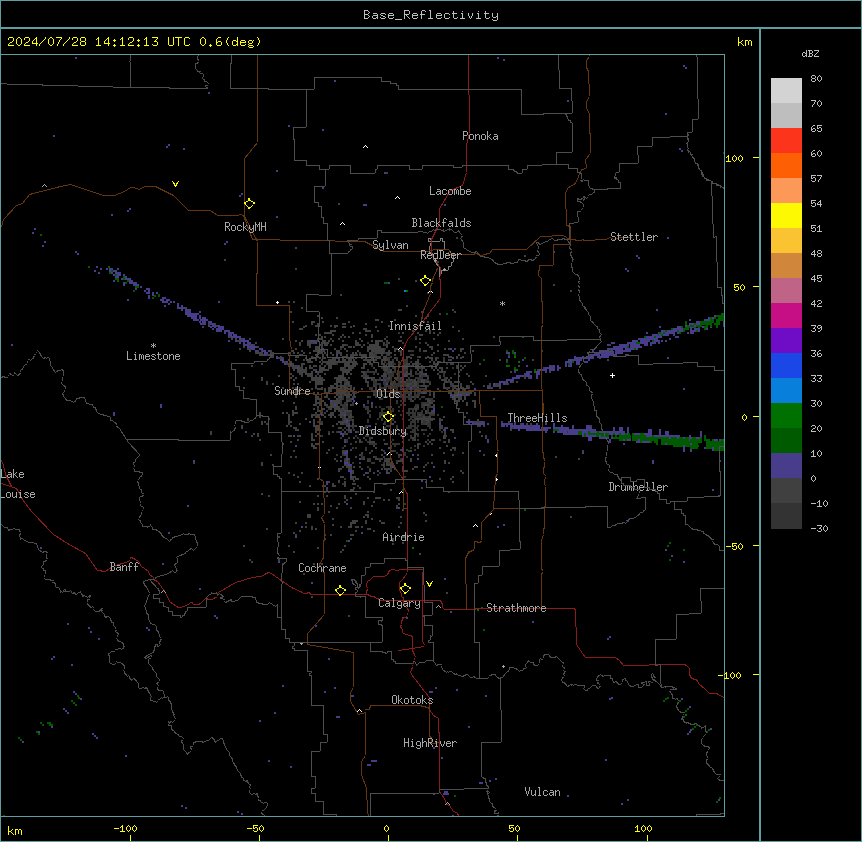Viewport: 862px width, 842px height.
Task: Click the Ponoka city label
Action: 480,136
